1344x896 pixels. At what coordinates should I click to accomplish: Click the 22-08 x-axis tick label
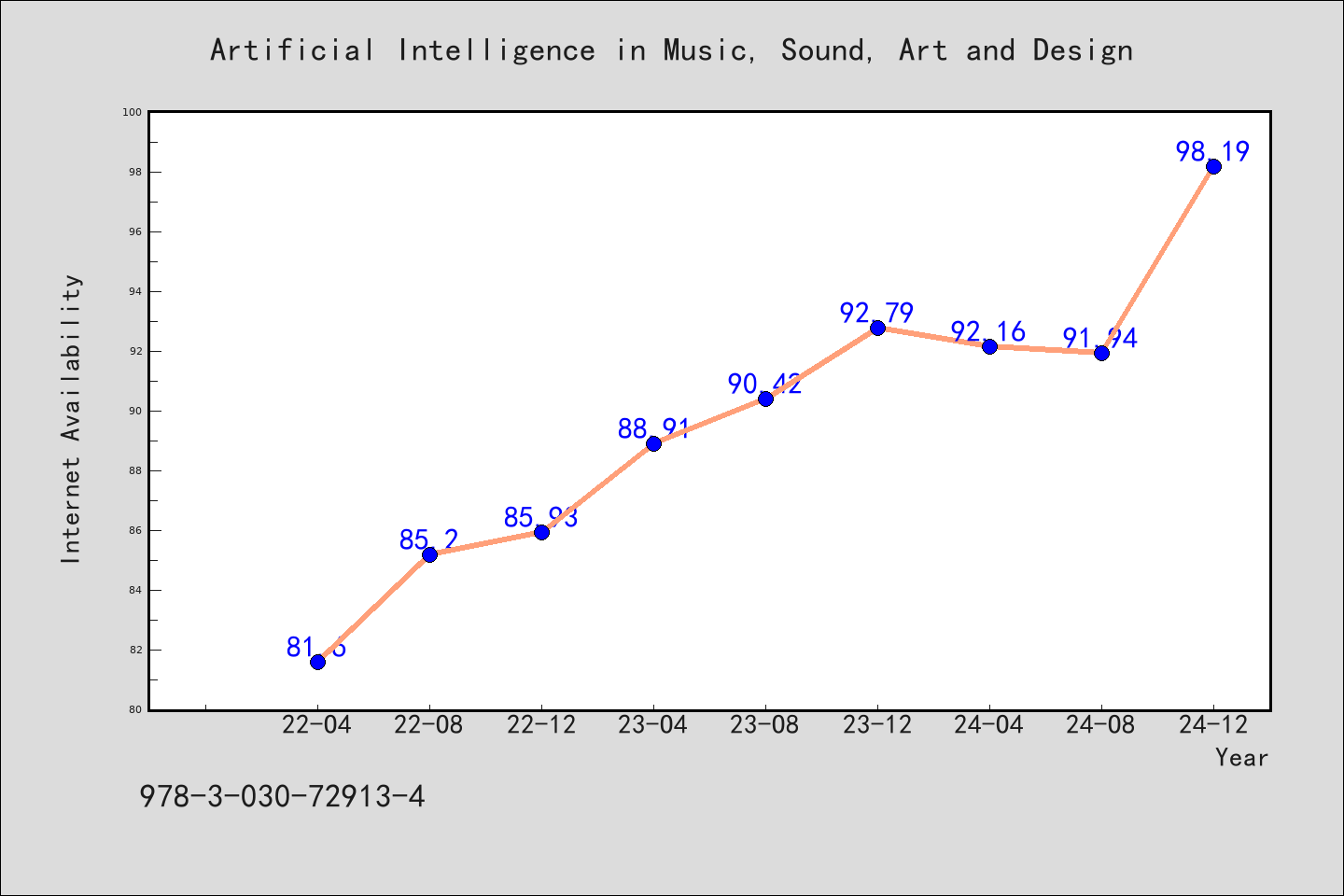click(429, 724)
